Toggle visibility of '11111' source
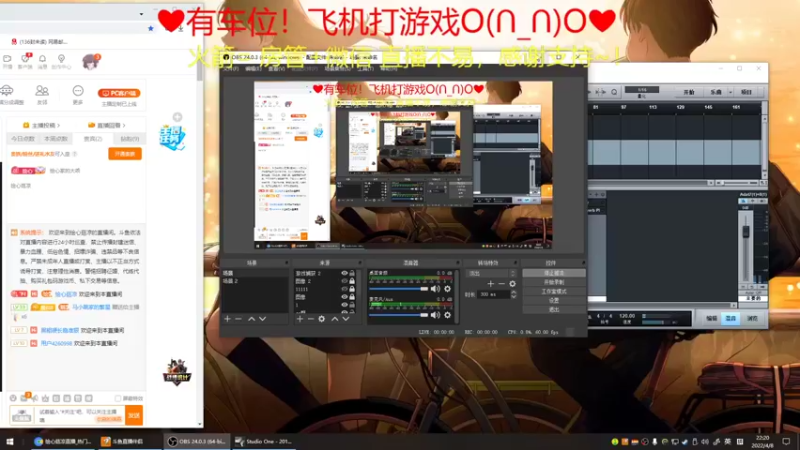 pyautogui.click(x=344, y=289)
